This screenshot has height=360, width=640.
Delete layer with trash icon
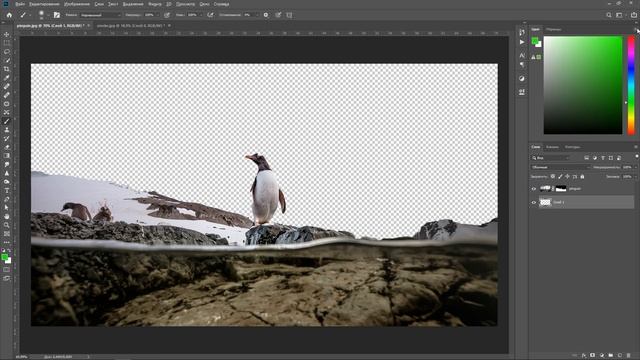coord(629,356)
